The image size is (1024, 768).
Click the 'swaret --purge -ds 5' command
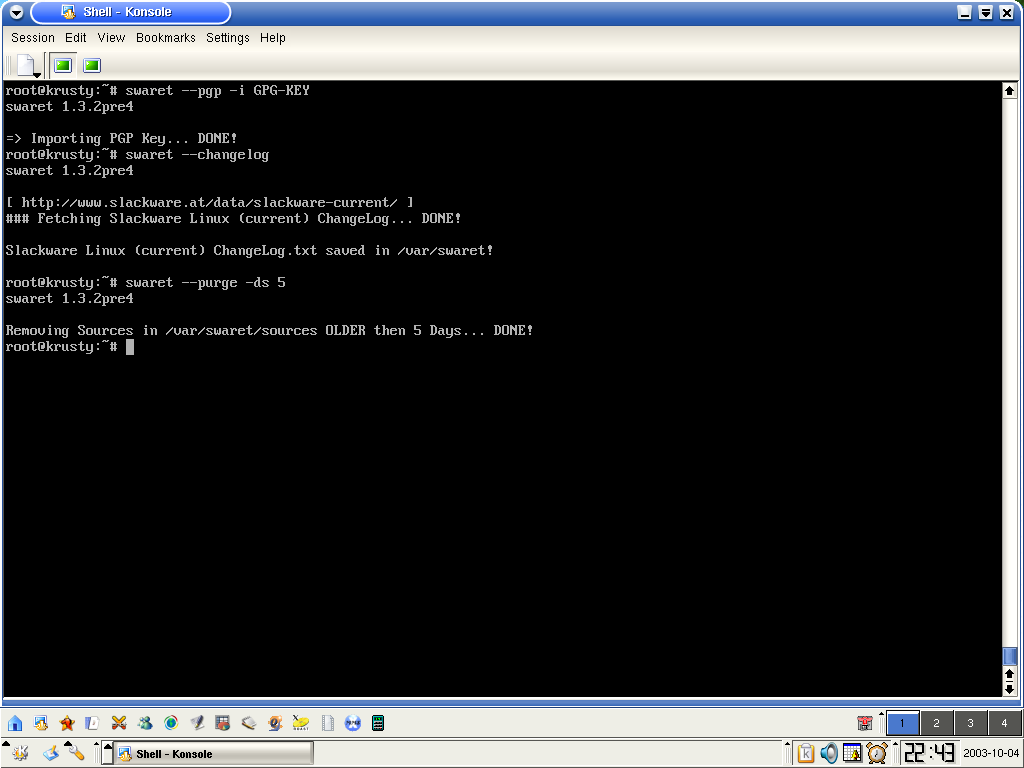(x=205, y=283)
